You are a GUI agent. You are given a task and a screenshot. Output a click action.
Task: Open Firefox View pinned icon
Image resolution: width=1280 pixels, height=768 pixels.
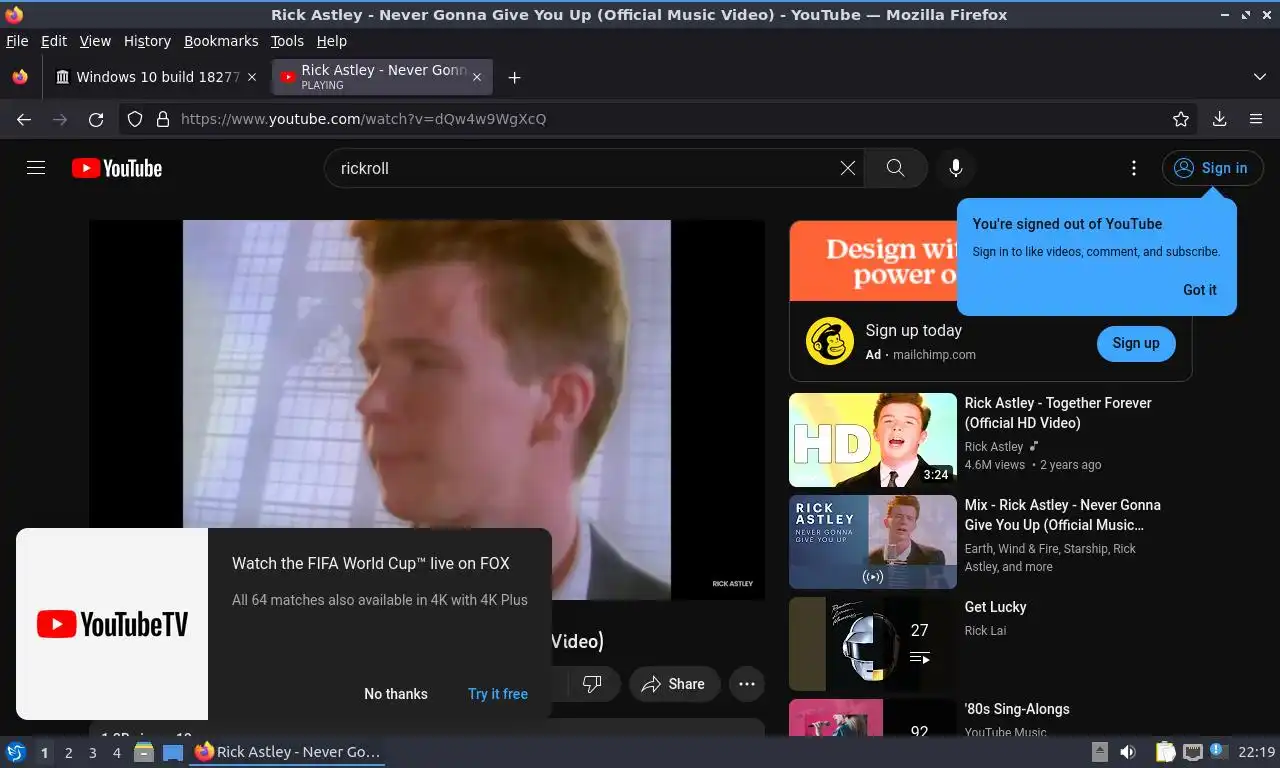[x=20, y=77]
